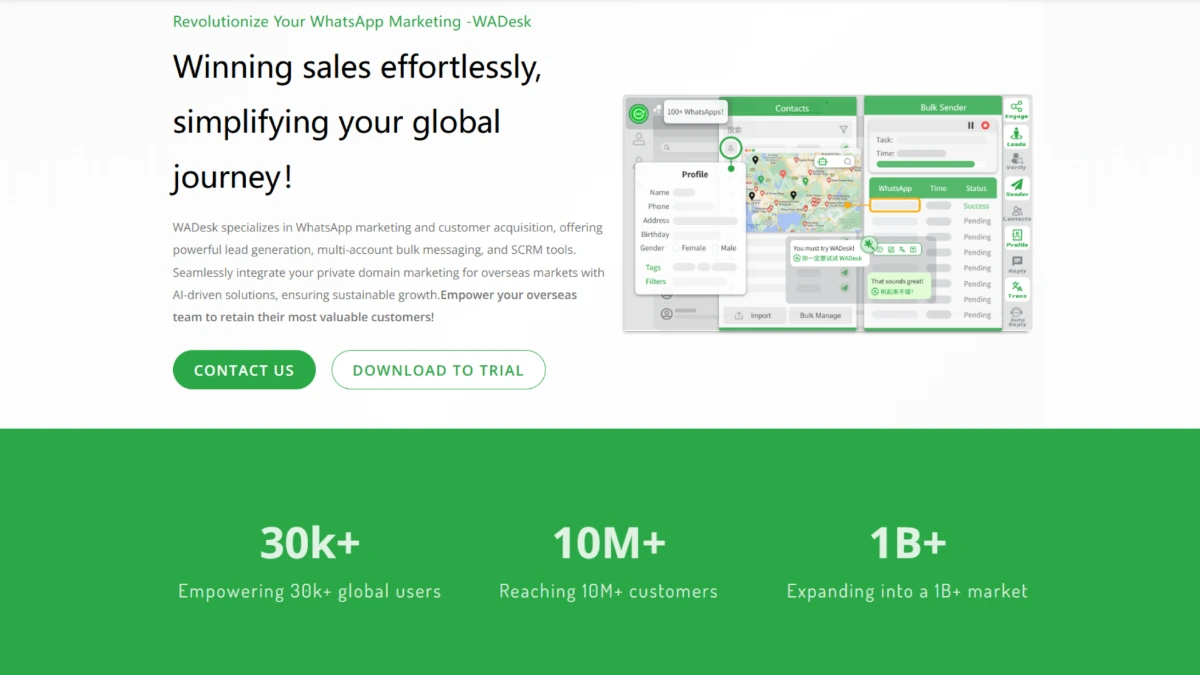Click the Birthday field in Profile card
1200x675 pixels.
pyautogui.click(x=697, y=235)
